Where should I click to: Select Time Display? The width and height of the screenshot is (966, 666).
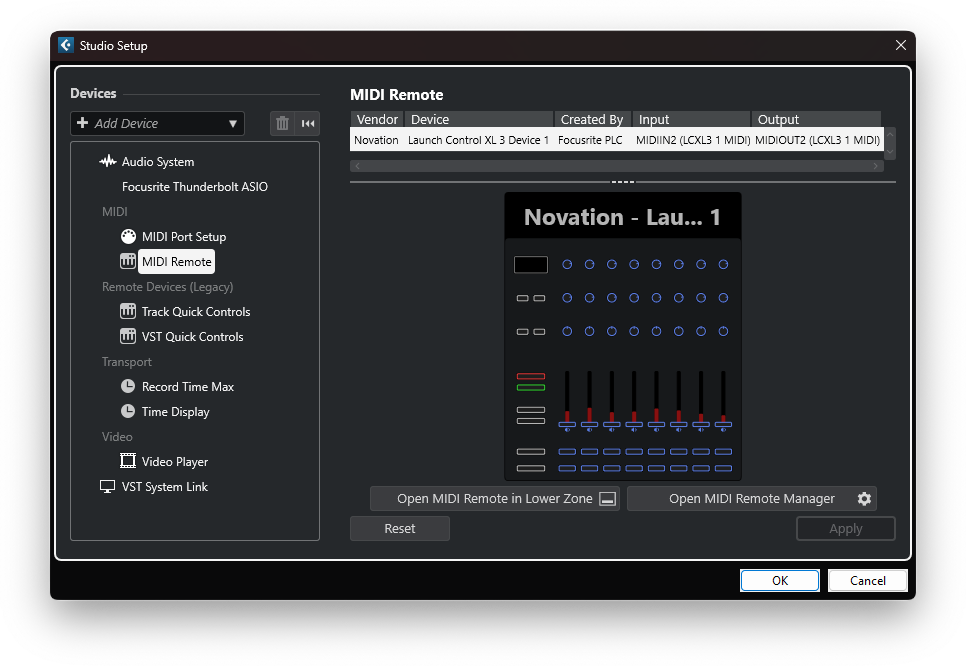pos(176,412)
